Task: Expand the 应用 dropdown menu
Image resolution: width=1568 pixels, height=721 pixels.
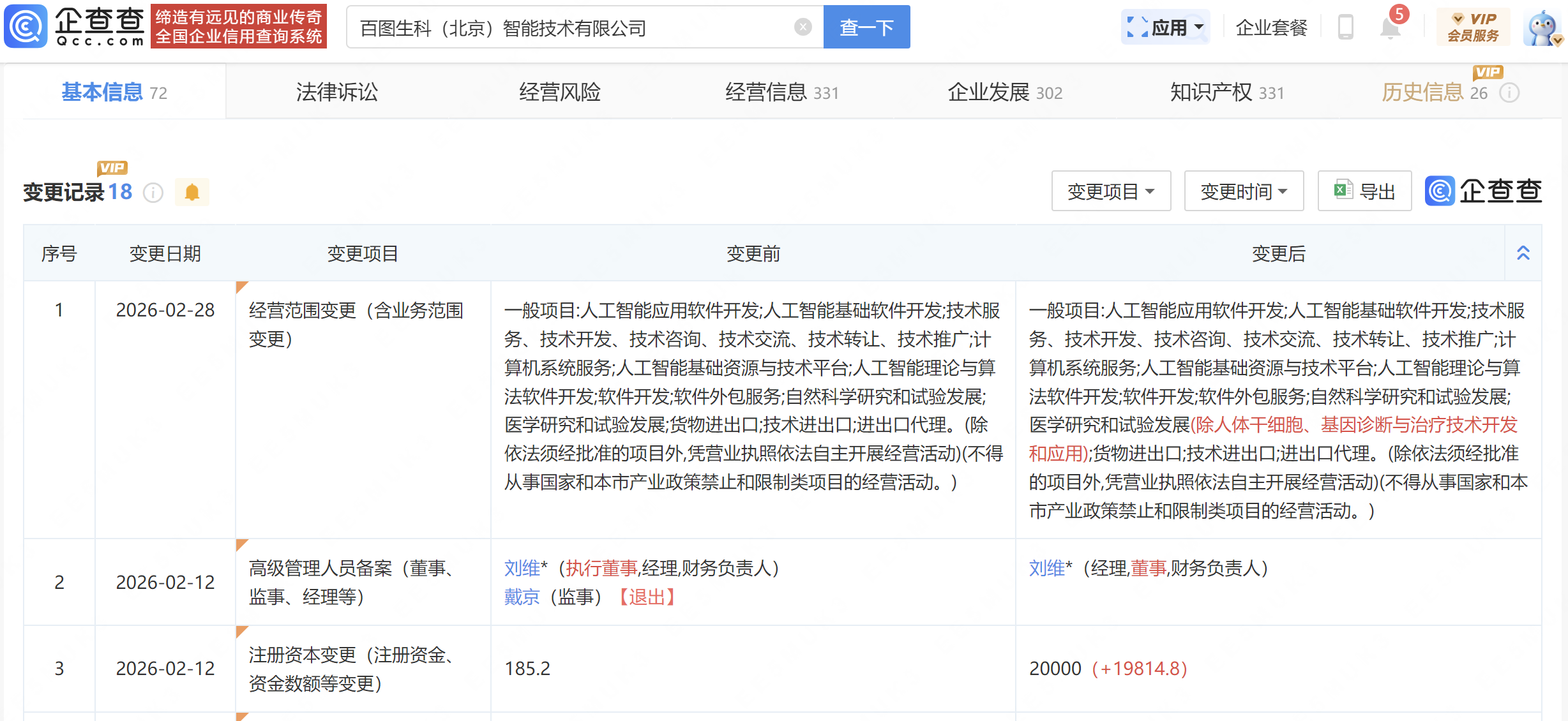Action: pyautogui.click(x=1165, y=27)
